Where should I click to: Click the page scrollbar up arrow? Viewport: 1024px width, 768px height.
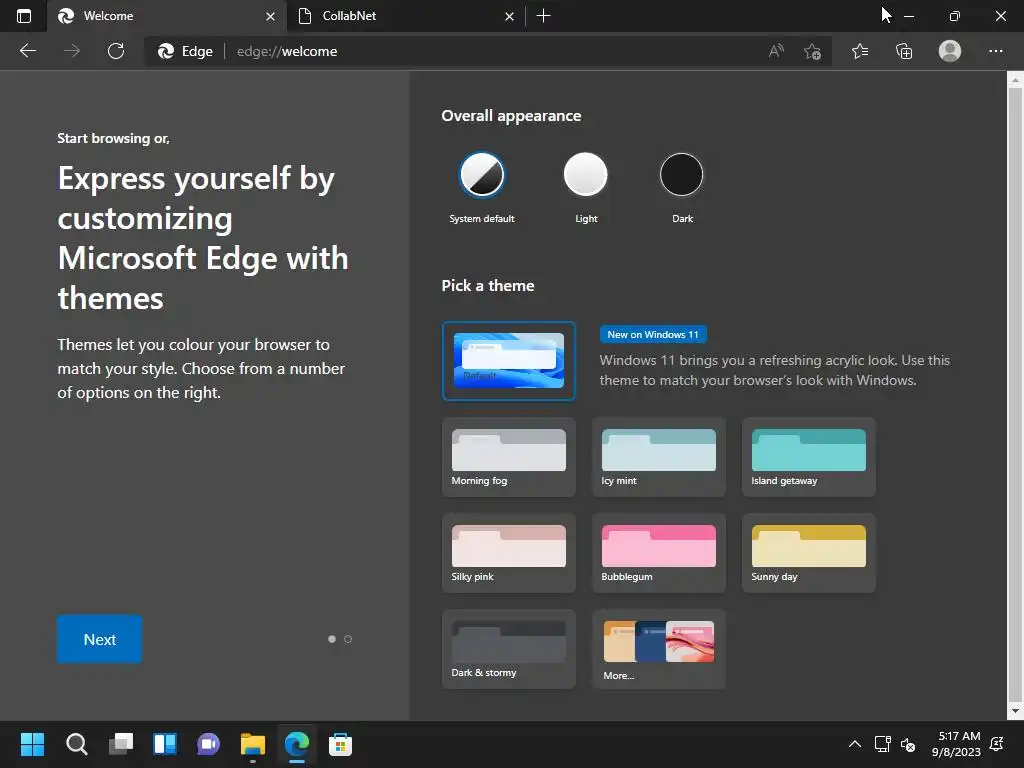[1014, 80]
